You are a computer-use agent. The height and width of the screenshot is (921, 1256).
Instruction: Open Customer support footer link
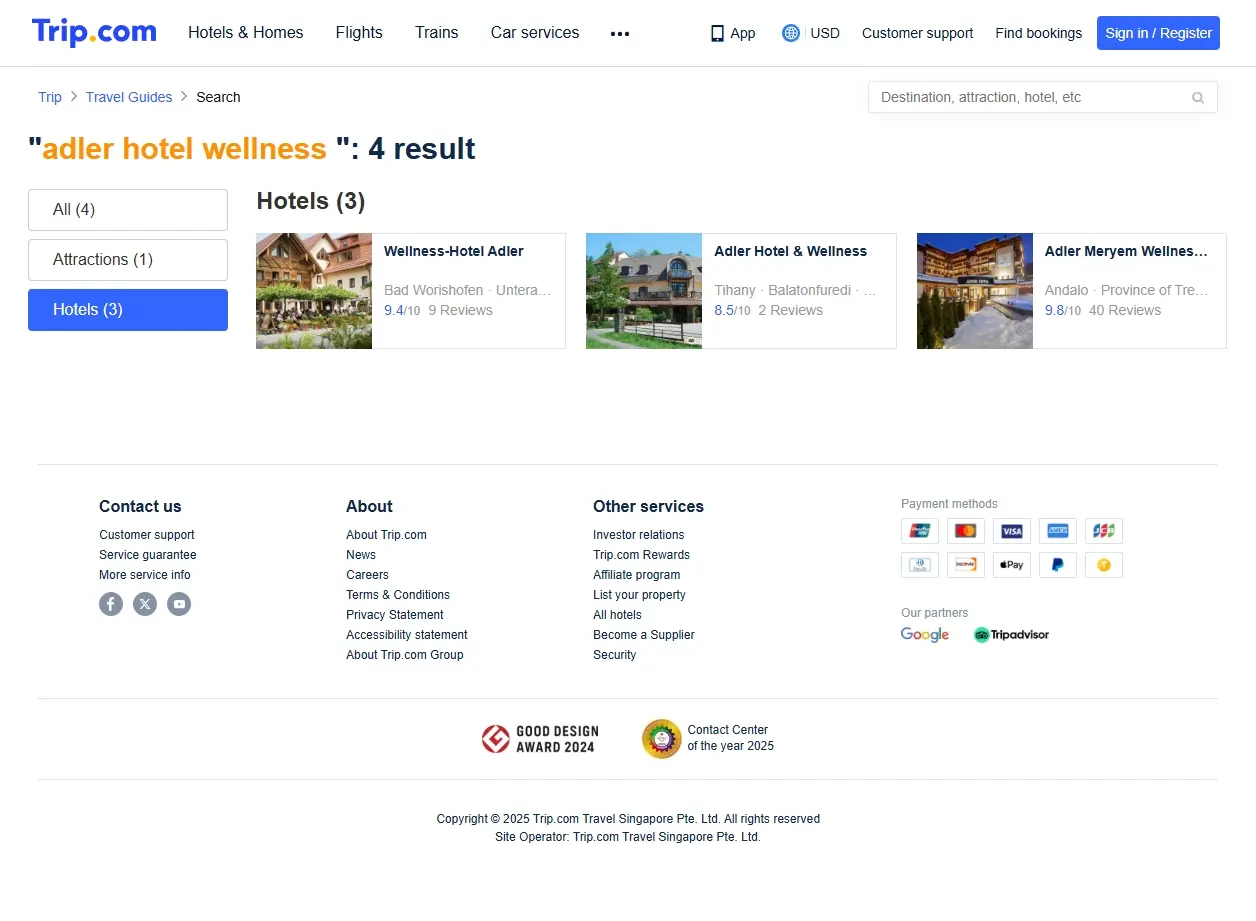pos(147,535)
